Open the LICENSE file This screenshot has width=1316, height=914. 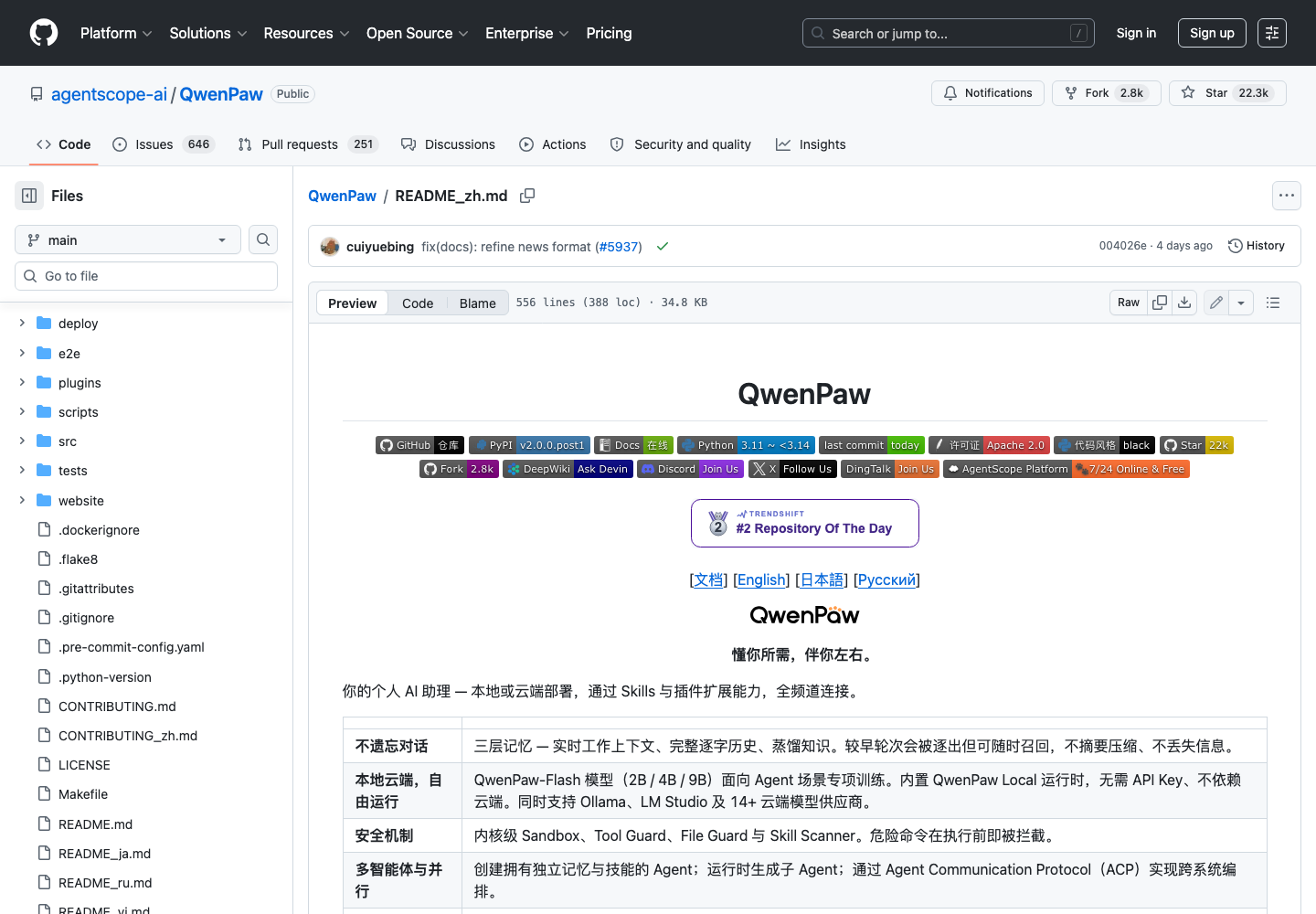pos(84,765)
